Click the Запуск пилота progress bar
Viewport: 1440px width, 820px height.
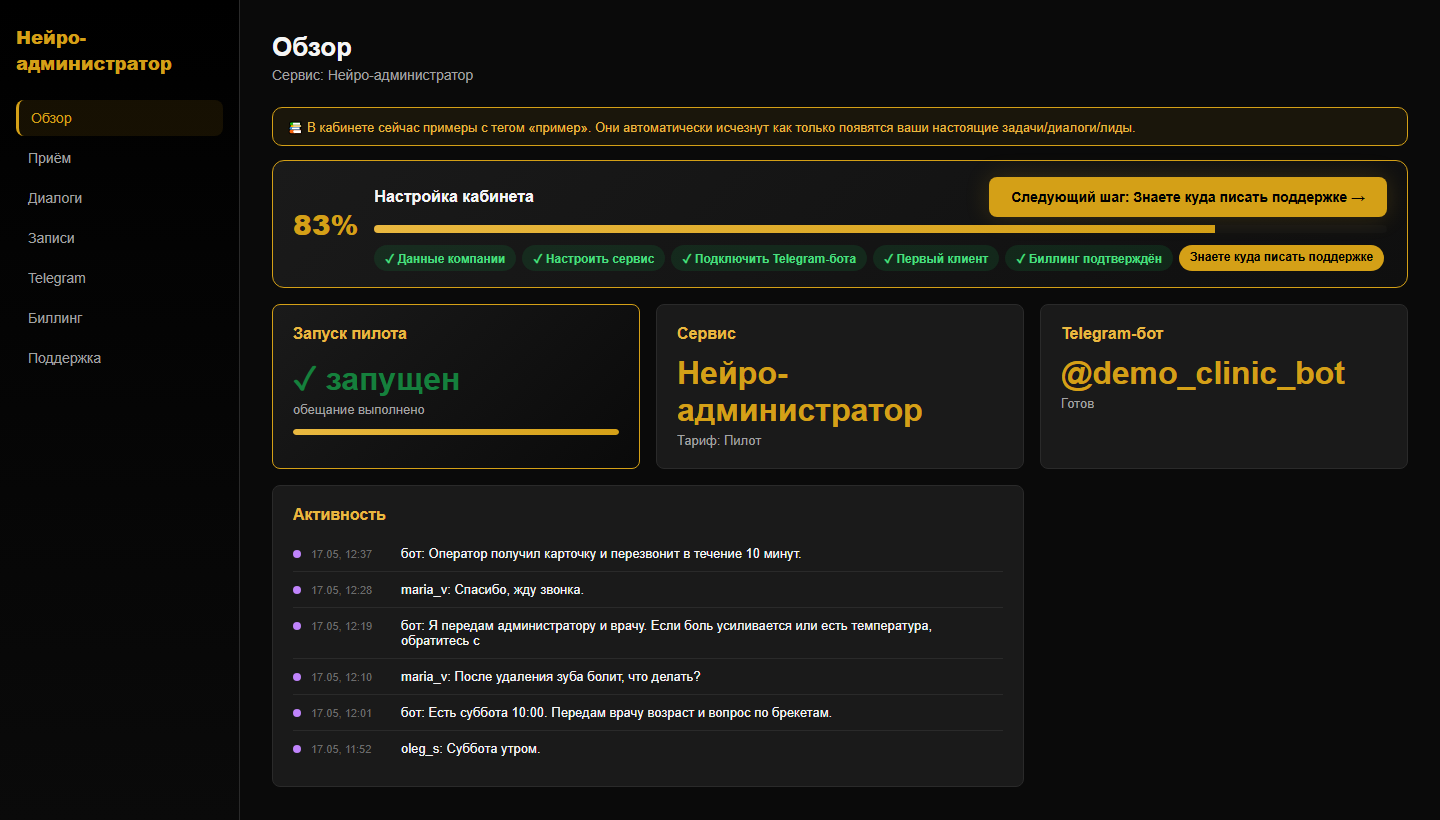click(x=456, y=432)
